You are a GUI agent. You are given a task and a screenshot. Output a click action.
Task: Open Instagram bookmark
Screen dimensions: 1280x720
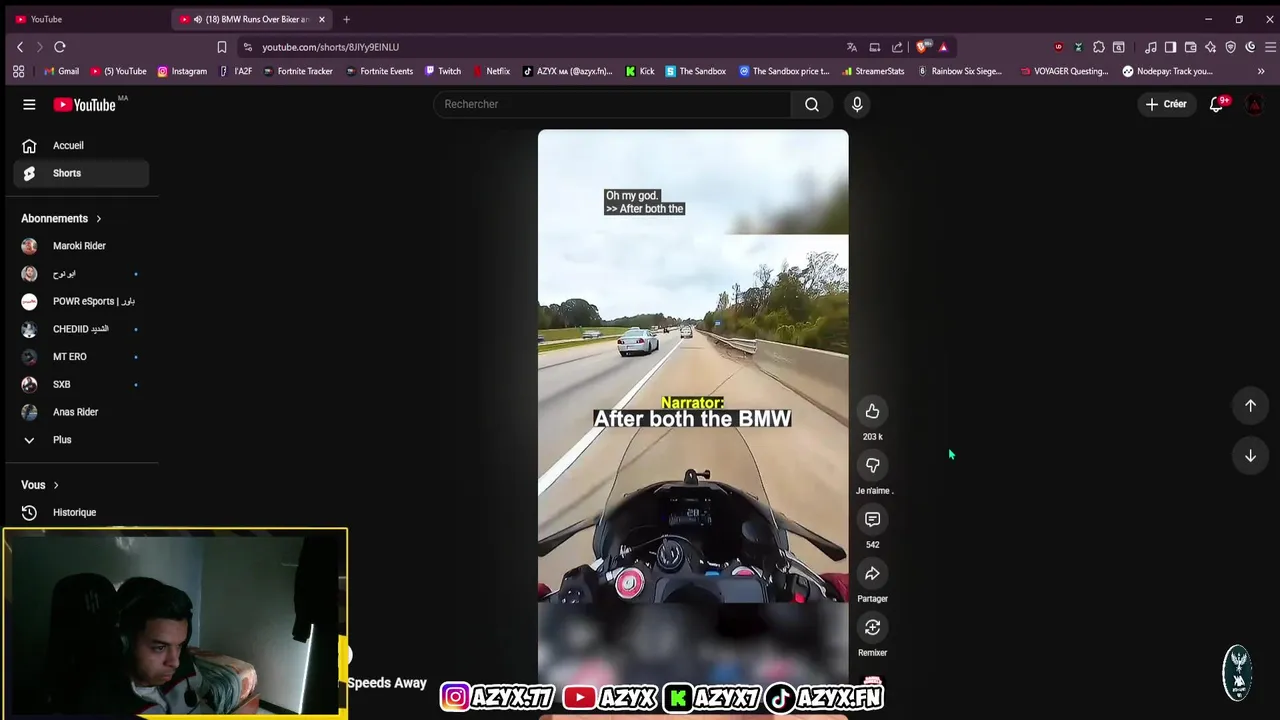pyautogui.click(x=182, y=71)
